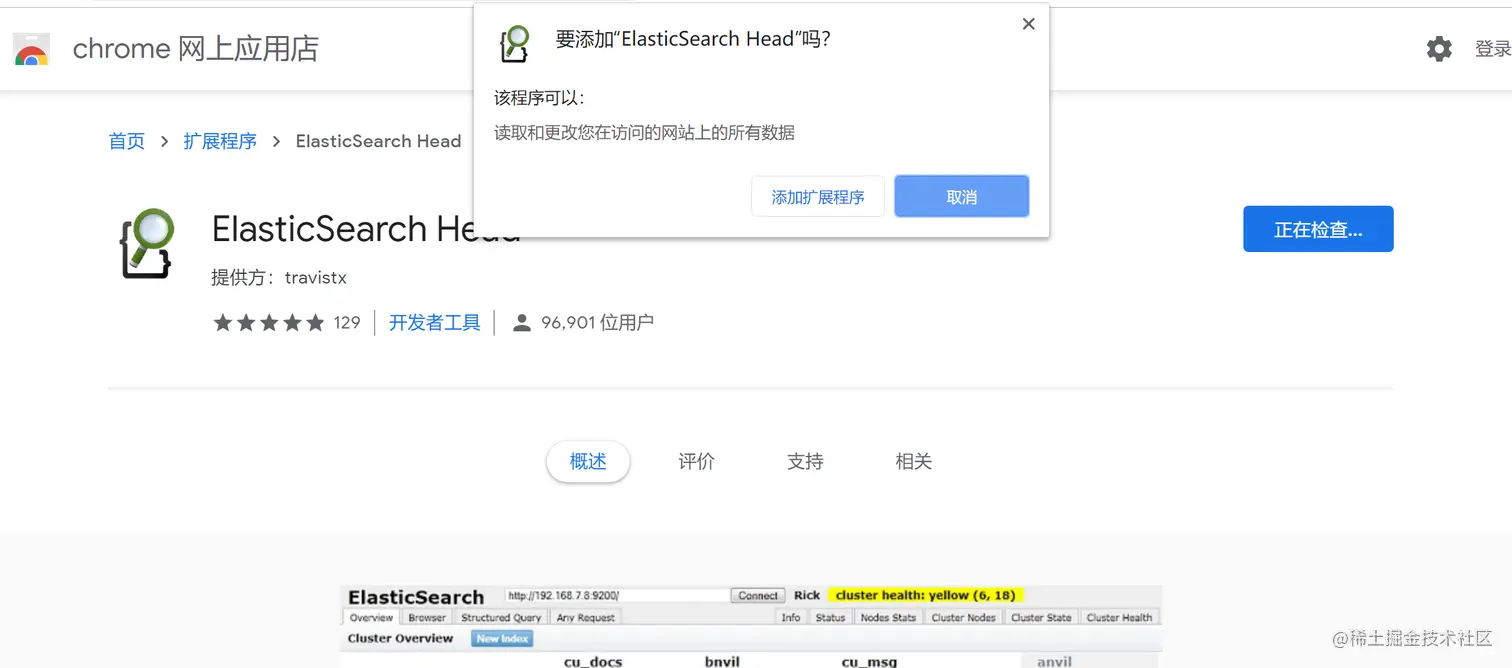Click the cu_msg index name in preview
This screenshot has height=668, width=1512.
pyautogui.click(x=869, y=661)
